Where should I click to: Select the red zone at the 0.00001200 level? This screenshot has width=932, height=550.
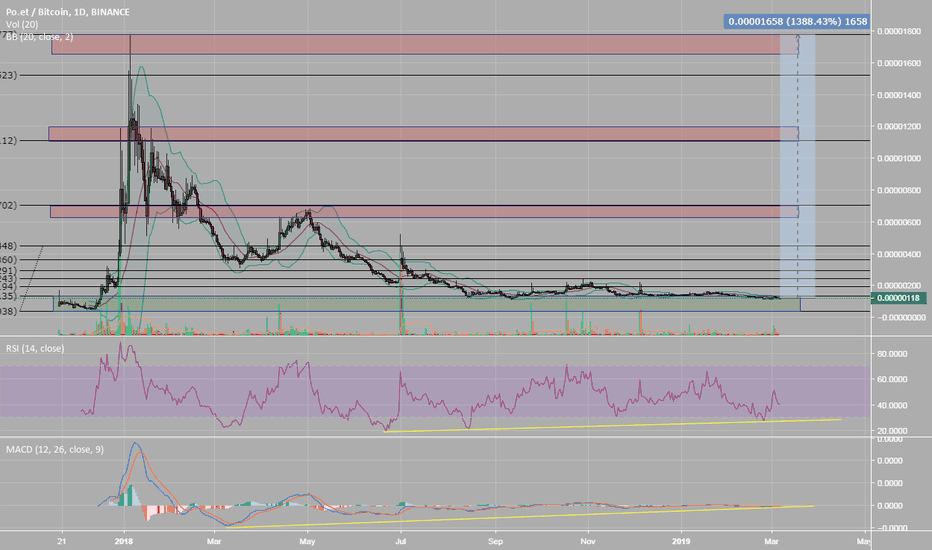point(423,134)
